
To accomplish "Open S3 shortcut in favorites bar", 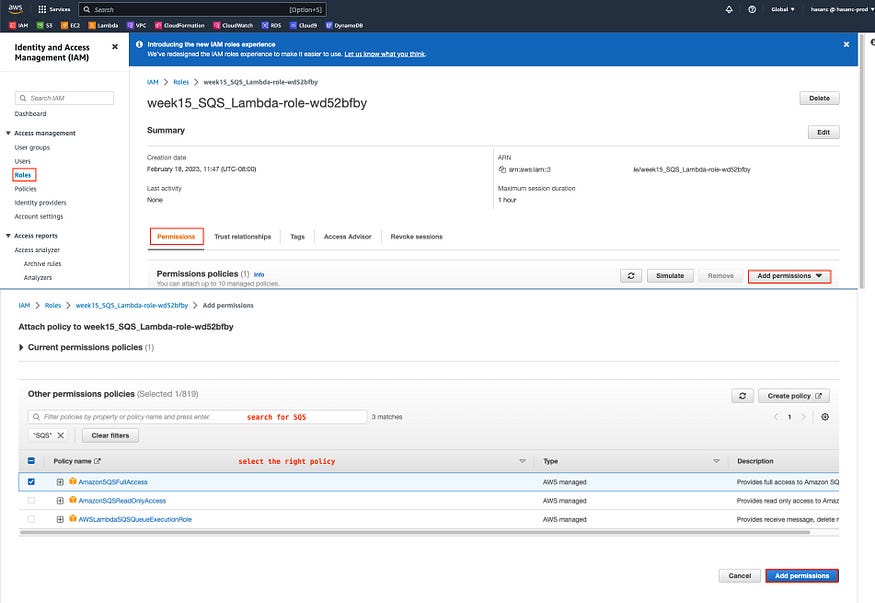I will pyautogui.click(x=45, y=25).
